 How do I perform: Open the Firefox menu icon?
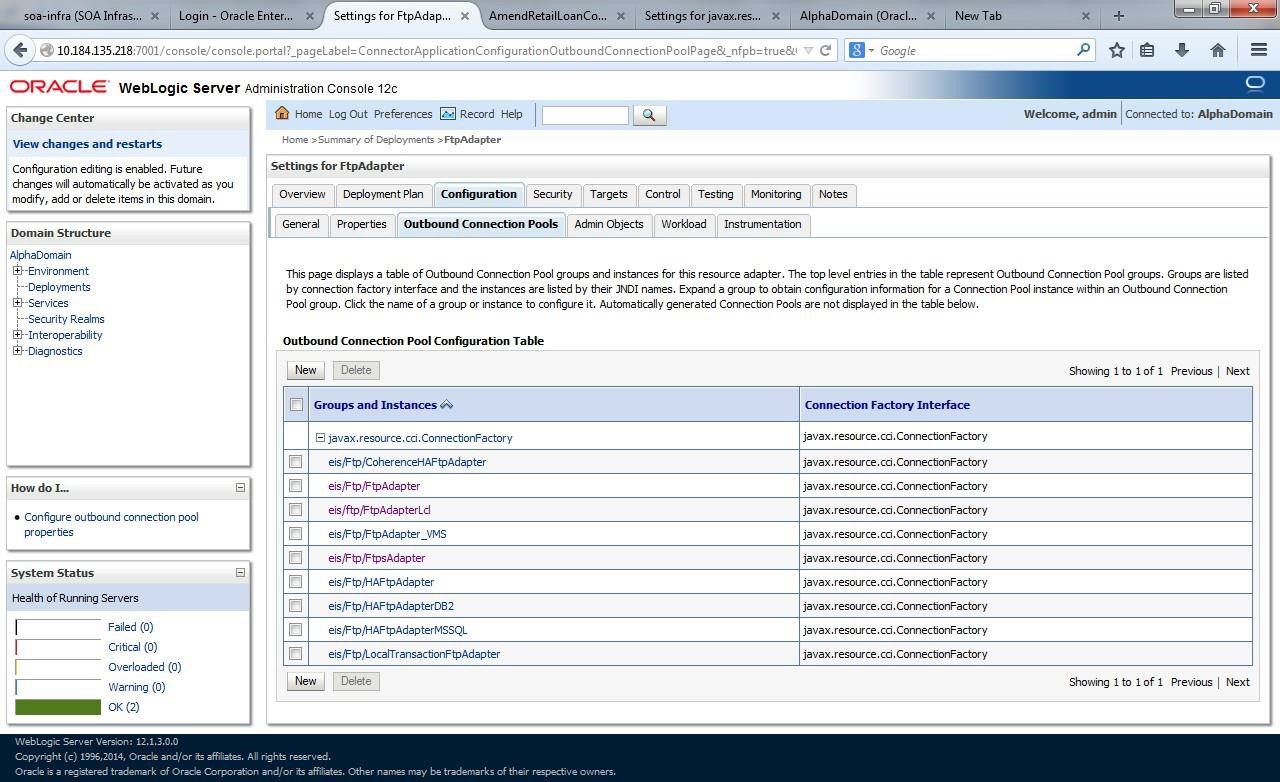pos(1259,50)
